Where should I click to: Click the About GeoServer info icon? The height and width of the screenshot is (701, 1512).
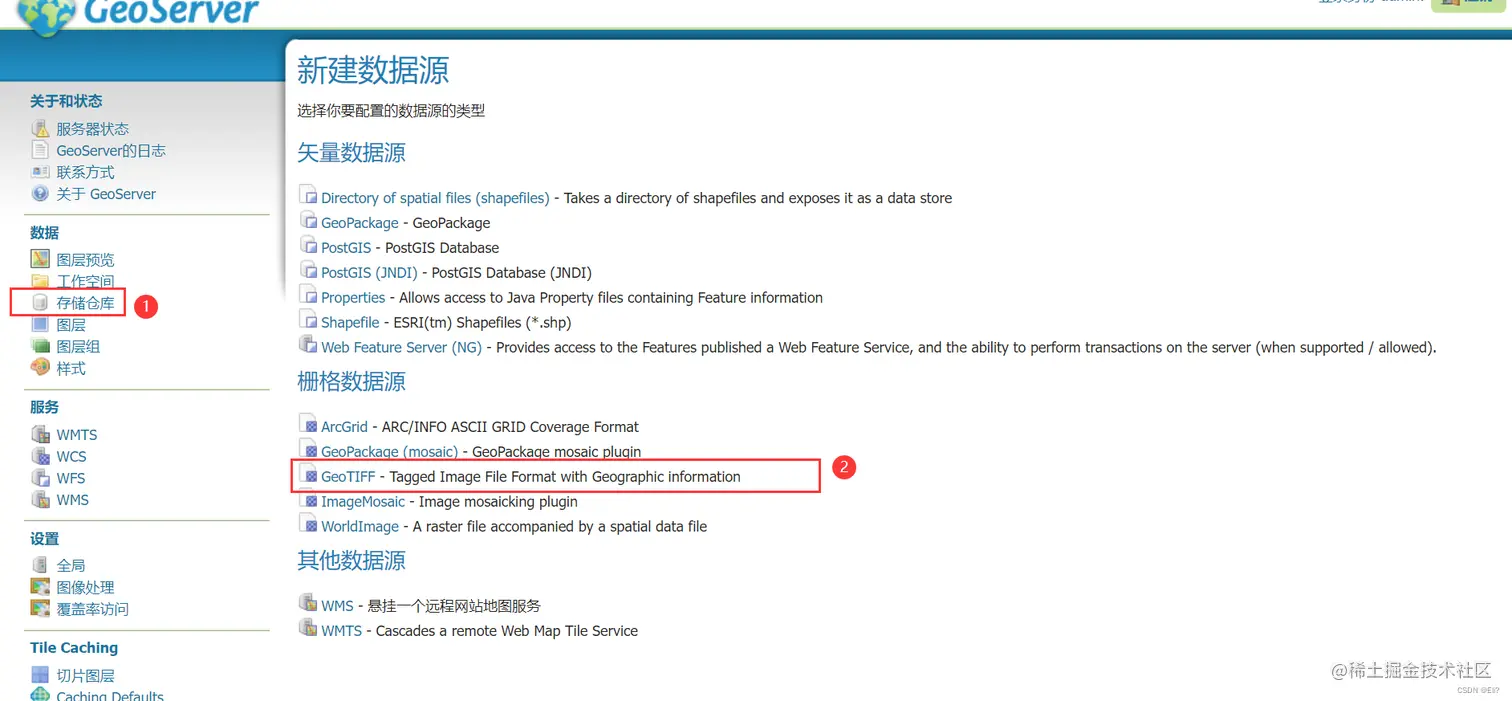point(40,194)
